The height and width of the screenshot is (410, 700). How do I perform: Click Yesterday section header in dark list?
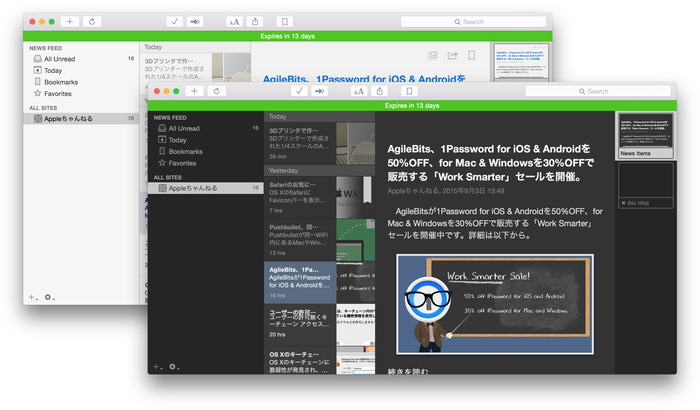[x=319, y=171]
